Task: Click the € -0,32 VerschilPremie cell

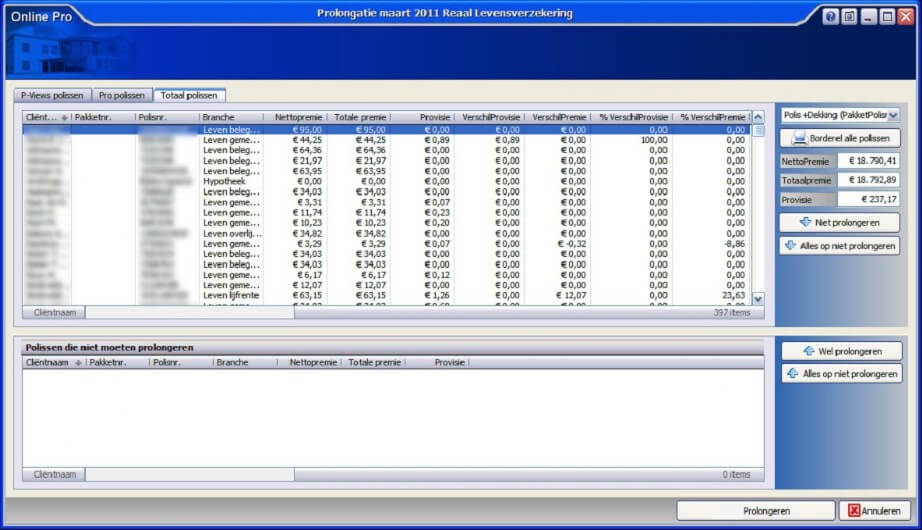Action: click(x=558, y=244)
